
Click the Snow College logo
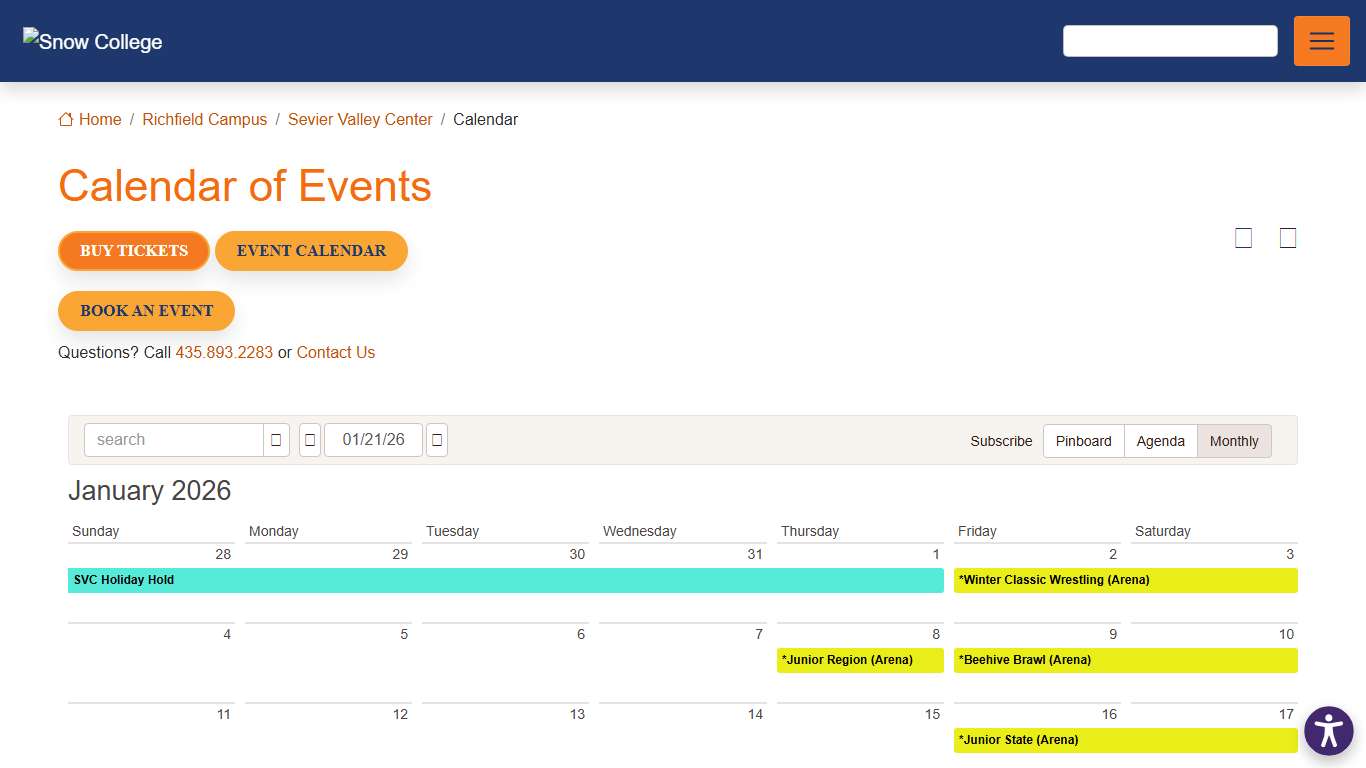91,41
